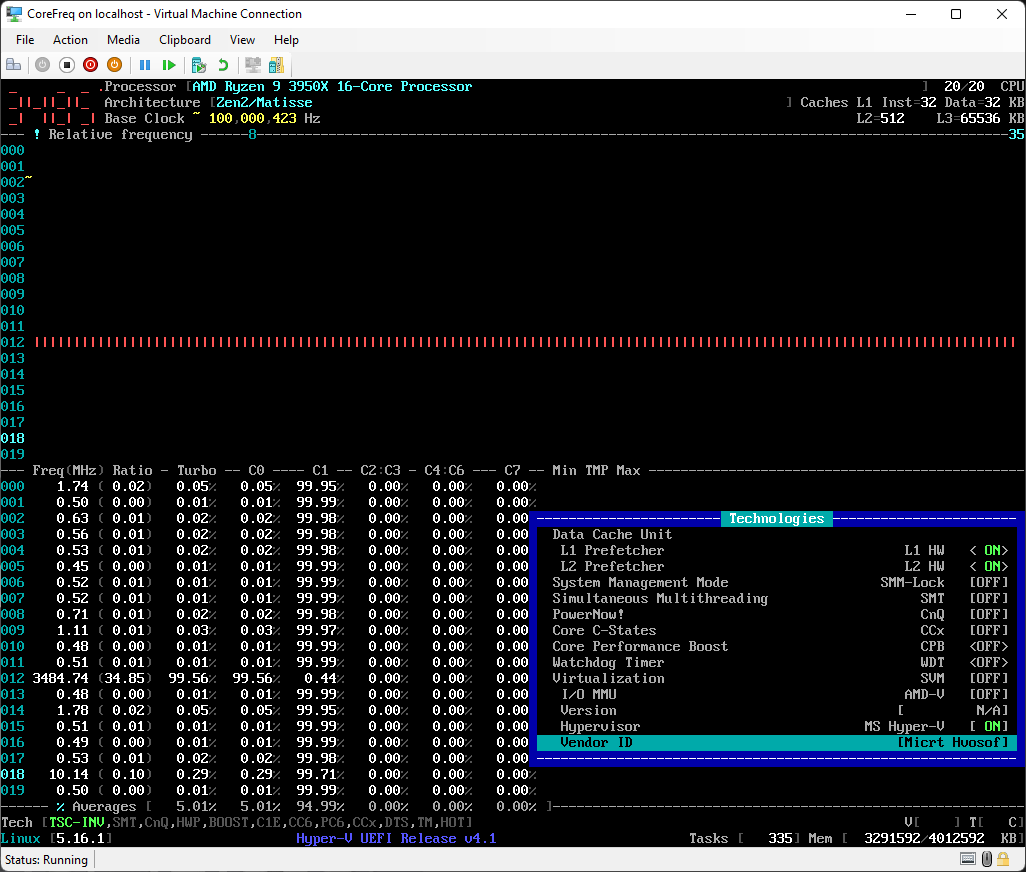This screenshot has height=872, width=1026.
Task: Click the Linux kernel version 5.16.1
Action: point(80,839)
